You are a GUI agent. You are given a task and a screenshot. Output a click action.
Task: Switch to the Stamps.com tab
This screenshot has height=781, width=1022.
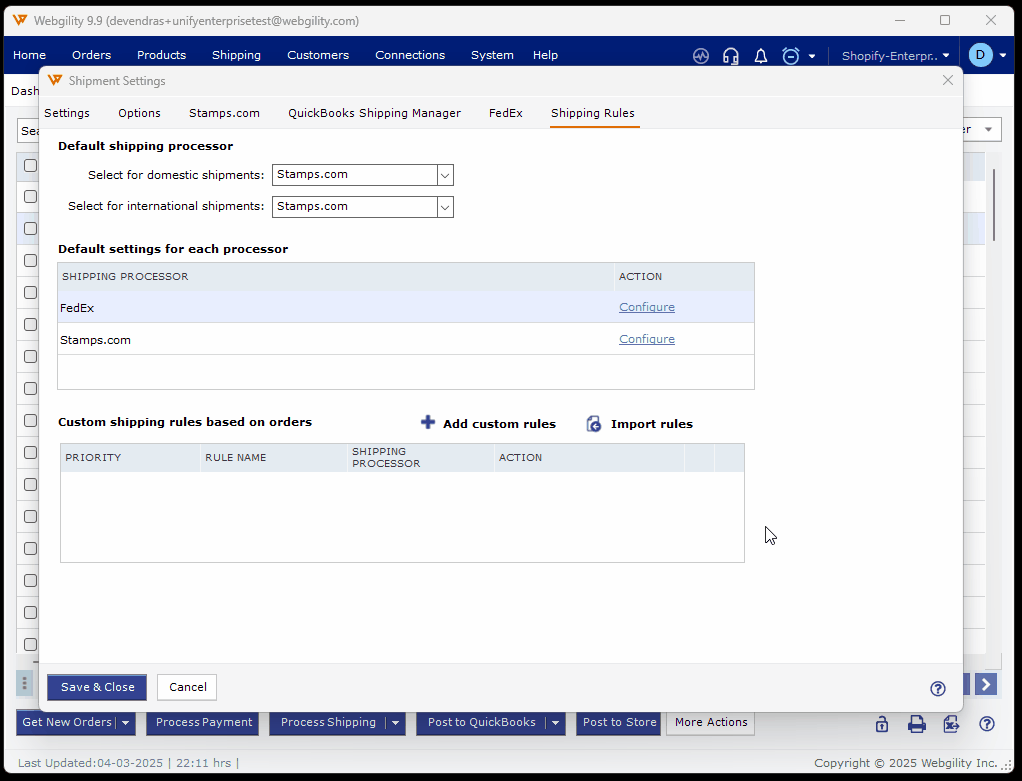pyautogui.click(x=224, y=113)
